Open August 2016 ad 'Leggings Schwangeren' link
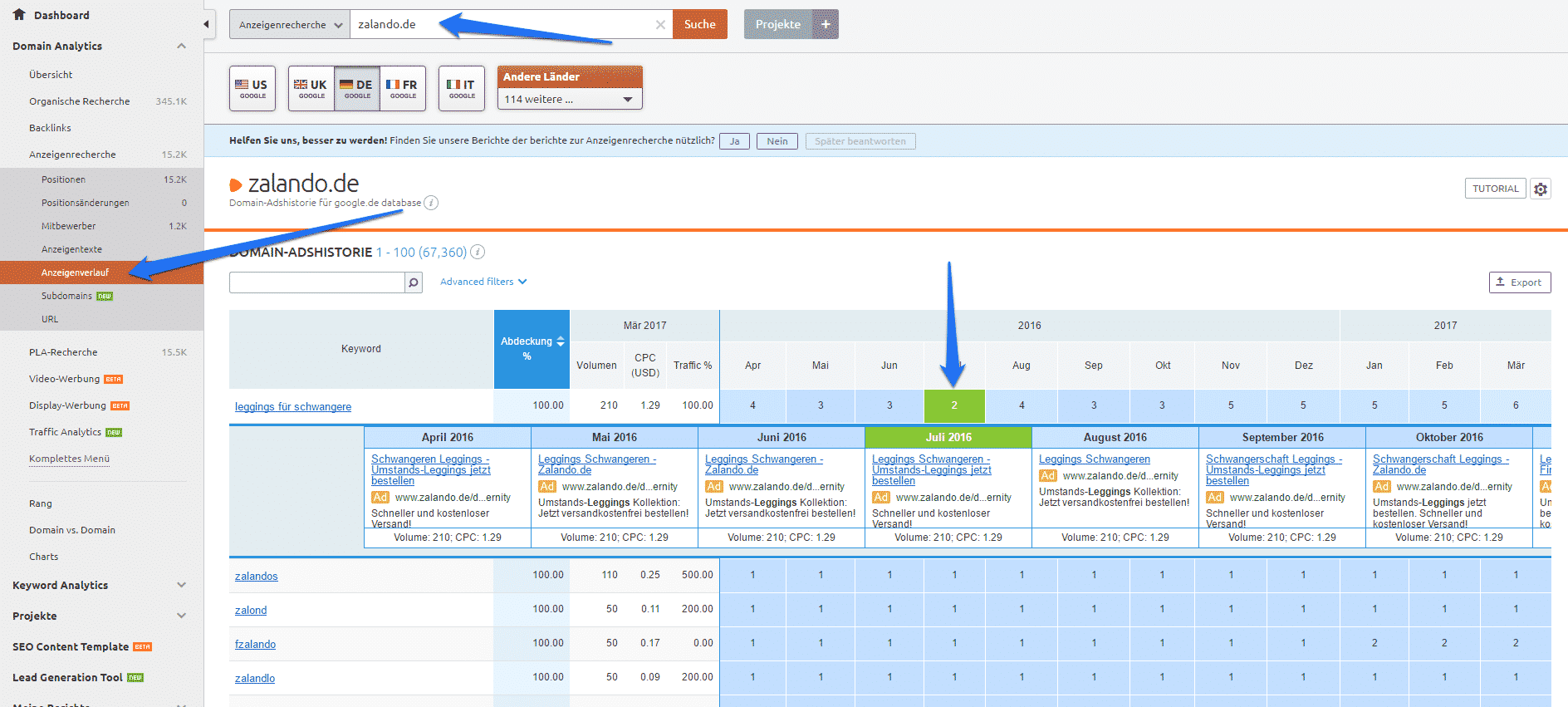Viewport: 1568px width, 707px height. pos(1095,459)
